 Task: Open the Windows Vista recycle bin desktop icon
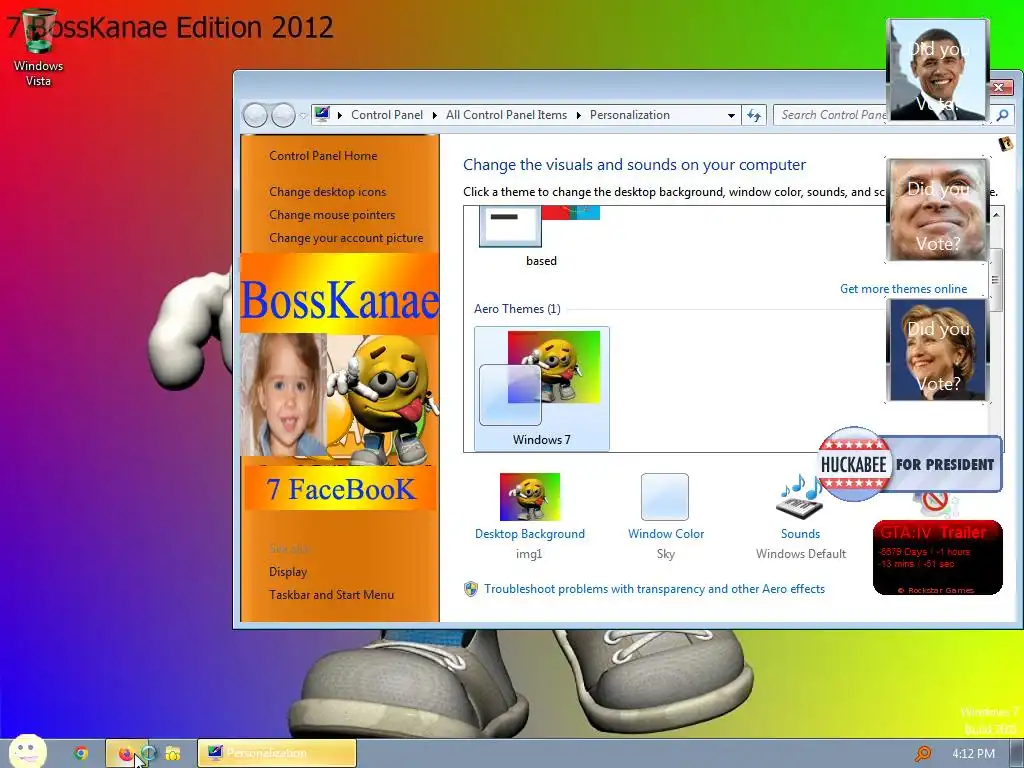pos(38,48)
